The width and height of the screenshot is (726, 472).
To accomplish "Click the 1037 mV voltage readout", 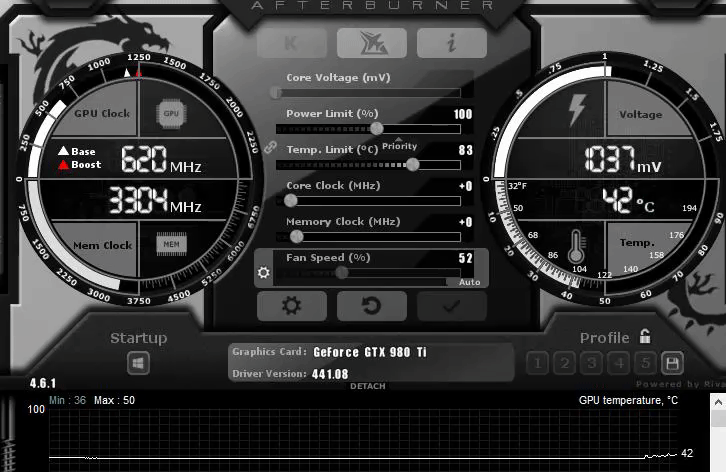I will [623, 160].
